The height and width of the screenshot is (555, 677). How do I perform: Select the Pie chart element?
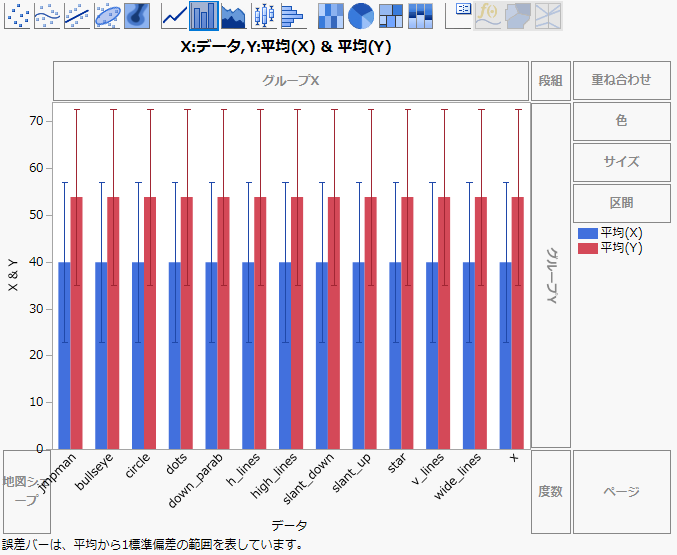[x=361, y=15]
